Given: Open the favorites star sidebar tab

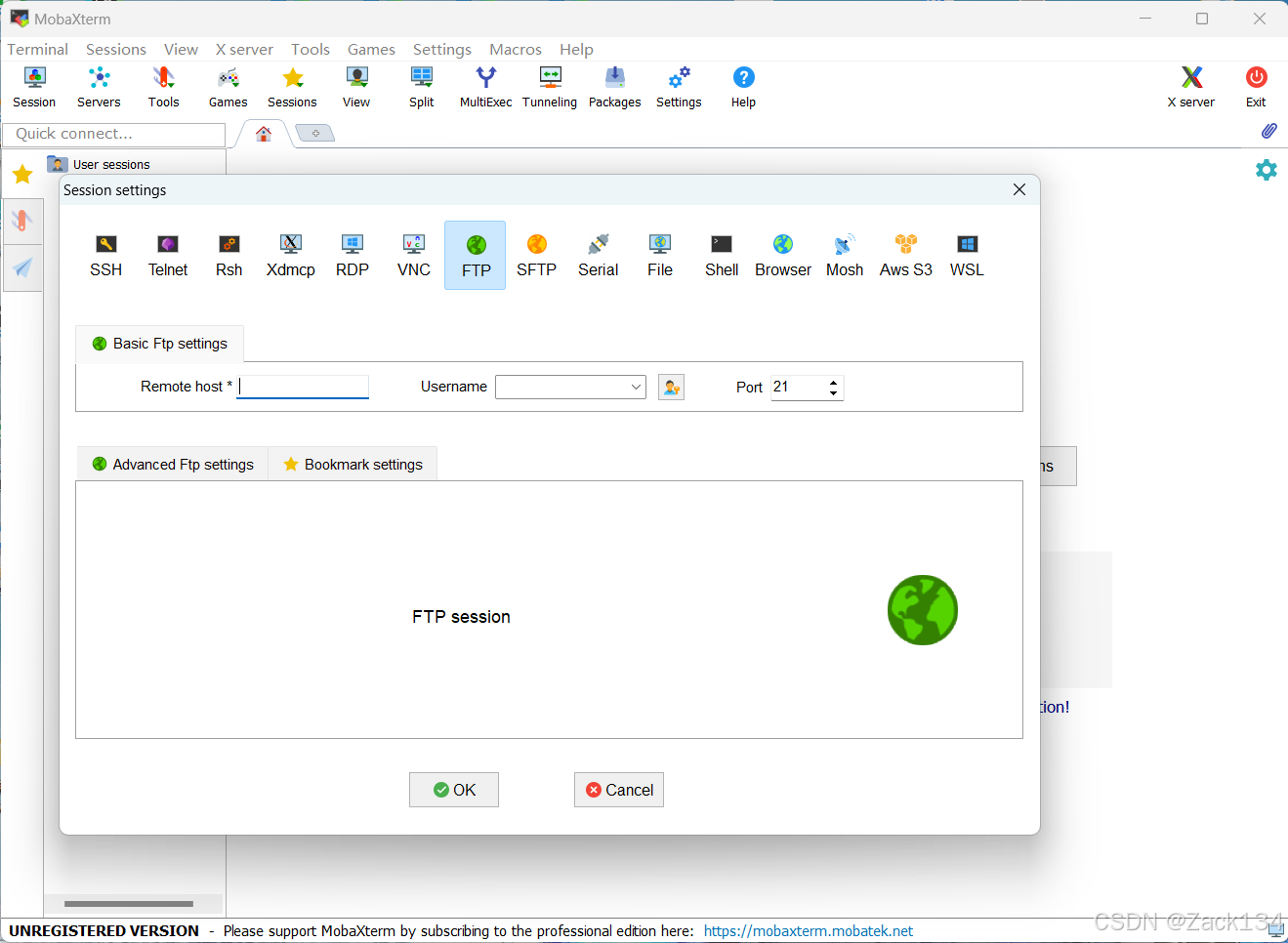Looking at the screenshot, I should click(x=22, y=175).
